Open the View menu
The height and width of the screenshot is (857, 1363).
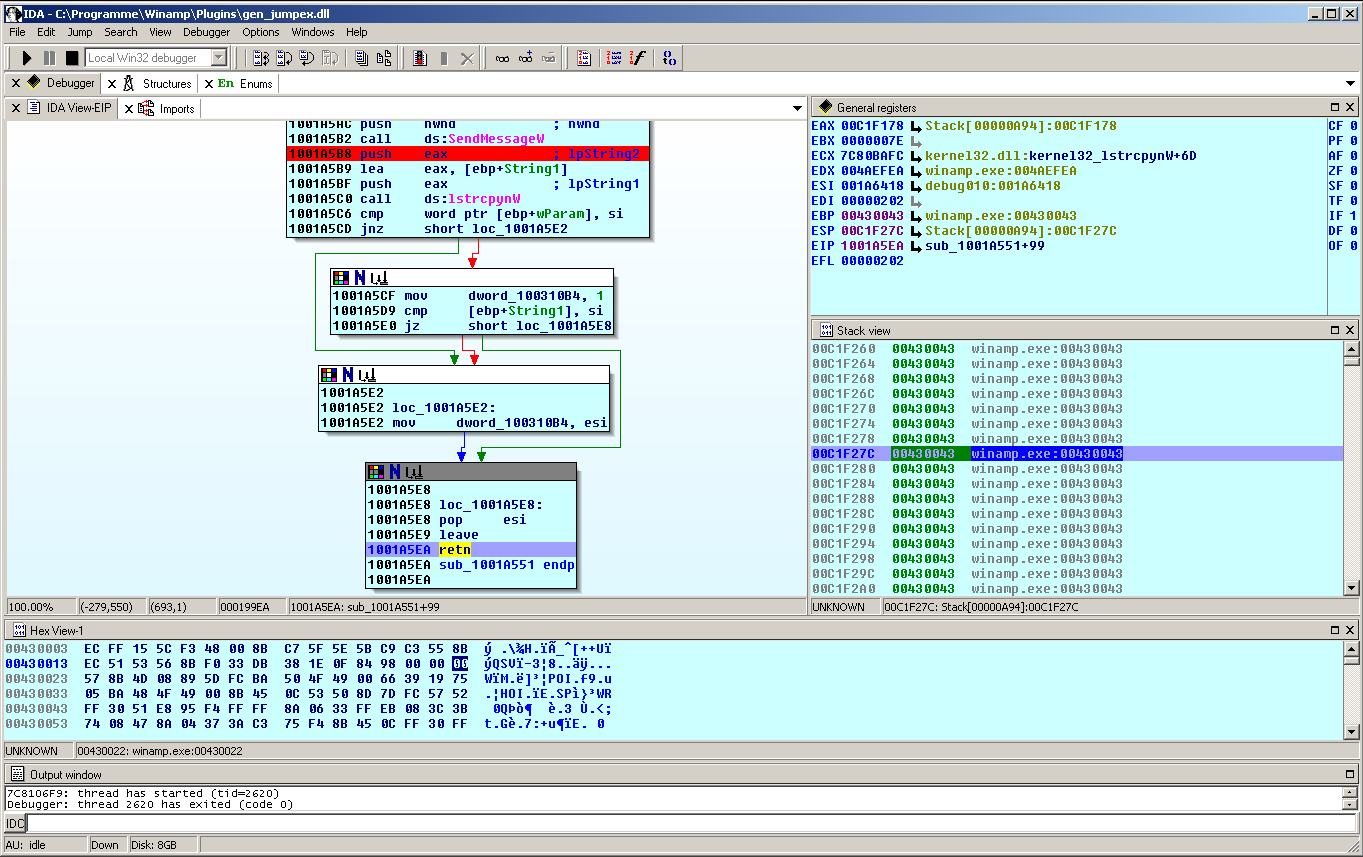click(160, 32)
